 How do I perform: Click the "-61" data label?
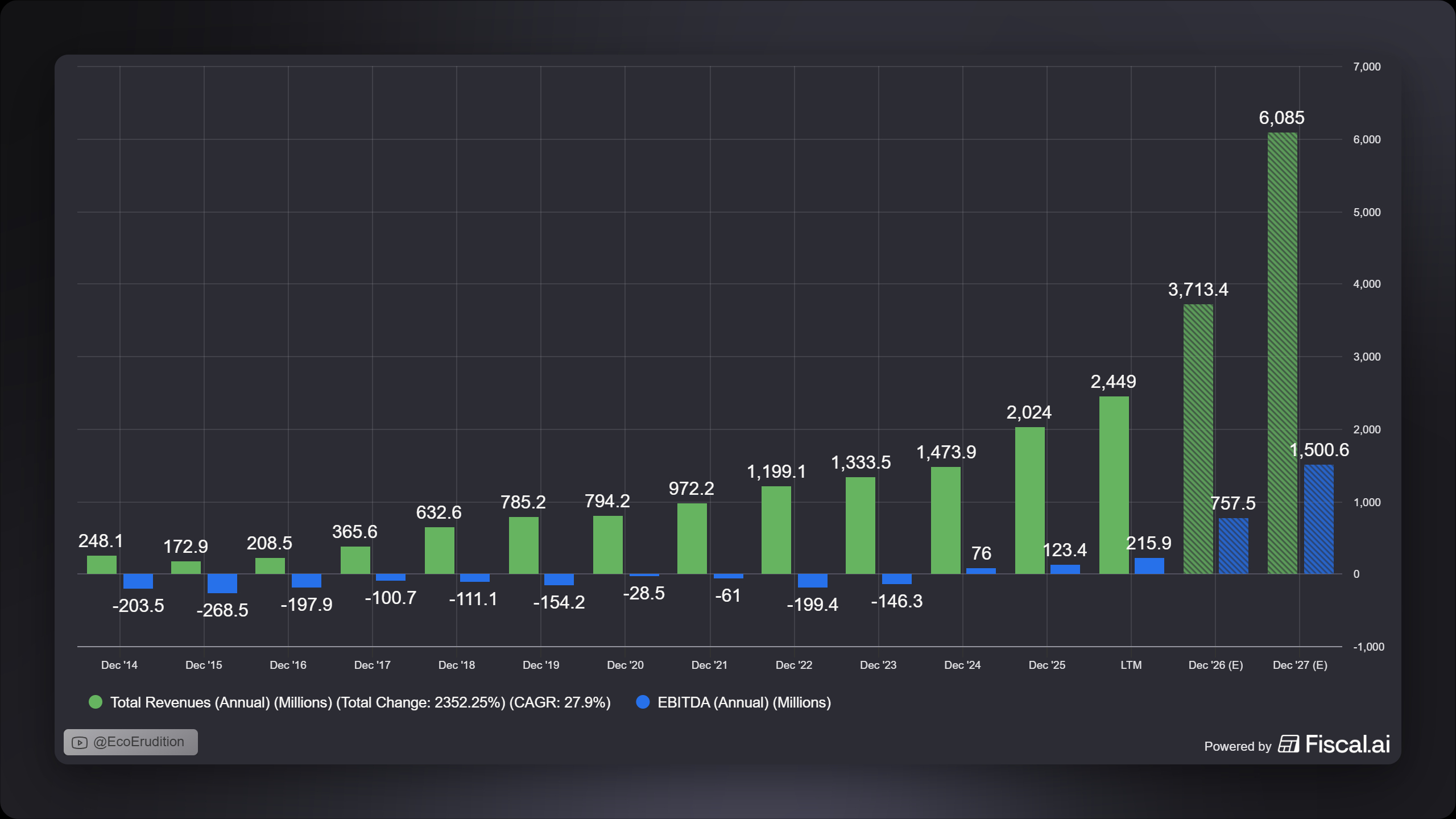[x=728, y=595]
